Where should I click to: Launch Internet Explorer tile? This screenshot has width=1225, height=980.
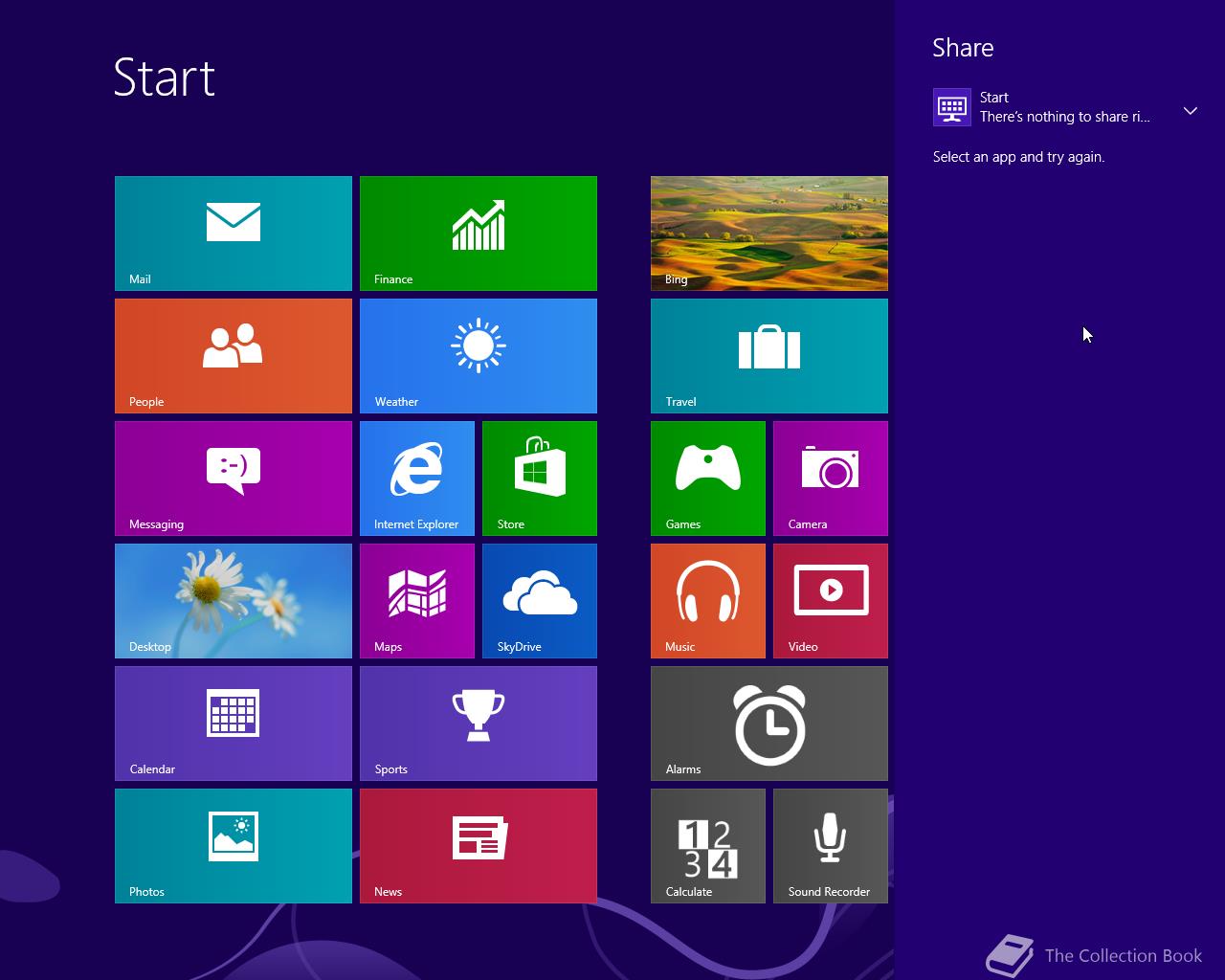click(x=417, y=479)
